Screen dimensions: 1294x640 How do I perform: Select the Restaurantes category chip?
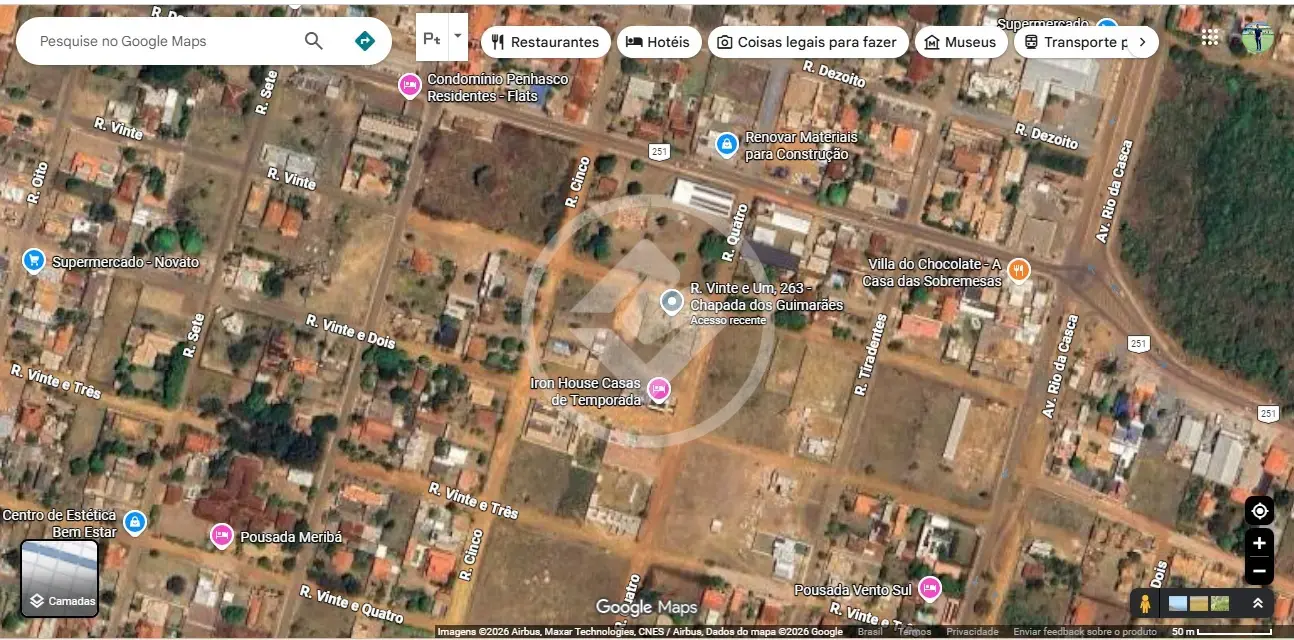coord(545,42)
